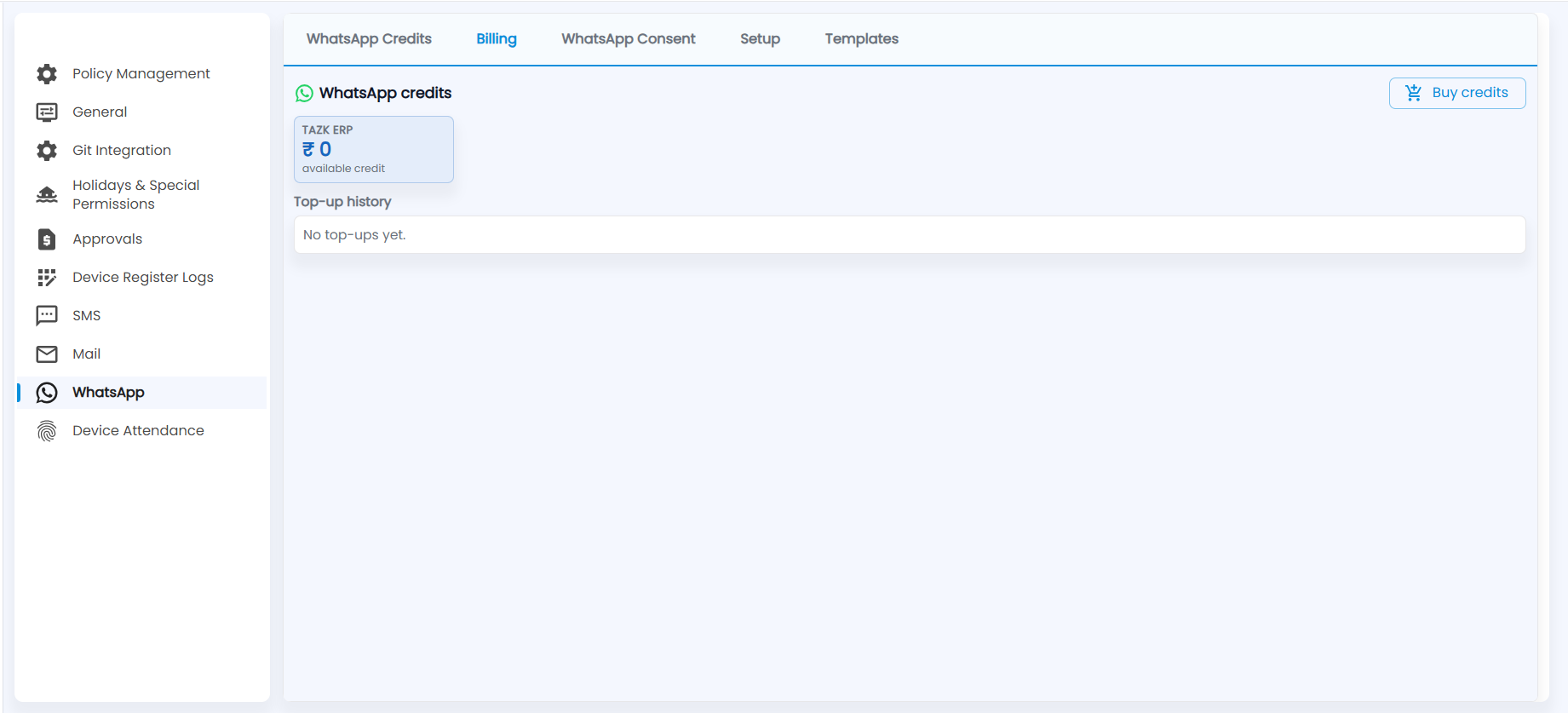Click the Git Integration gear icon
Screen dimensions: 1568x713
(x=47, y=151)
